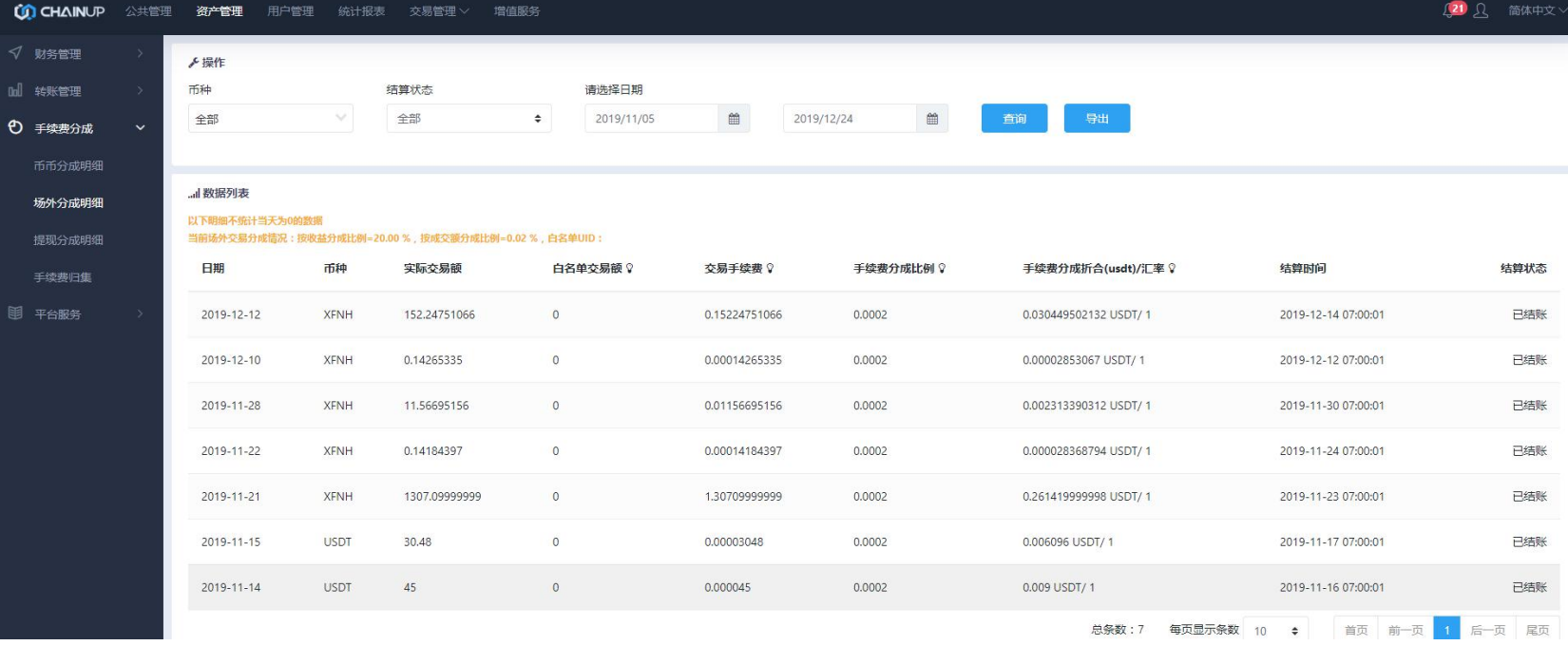Image resolution: width=1568 pixels, height=646 pixels.
Task: Go to 提现分成明细 in sidebar
Action: tap(68, 239)
